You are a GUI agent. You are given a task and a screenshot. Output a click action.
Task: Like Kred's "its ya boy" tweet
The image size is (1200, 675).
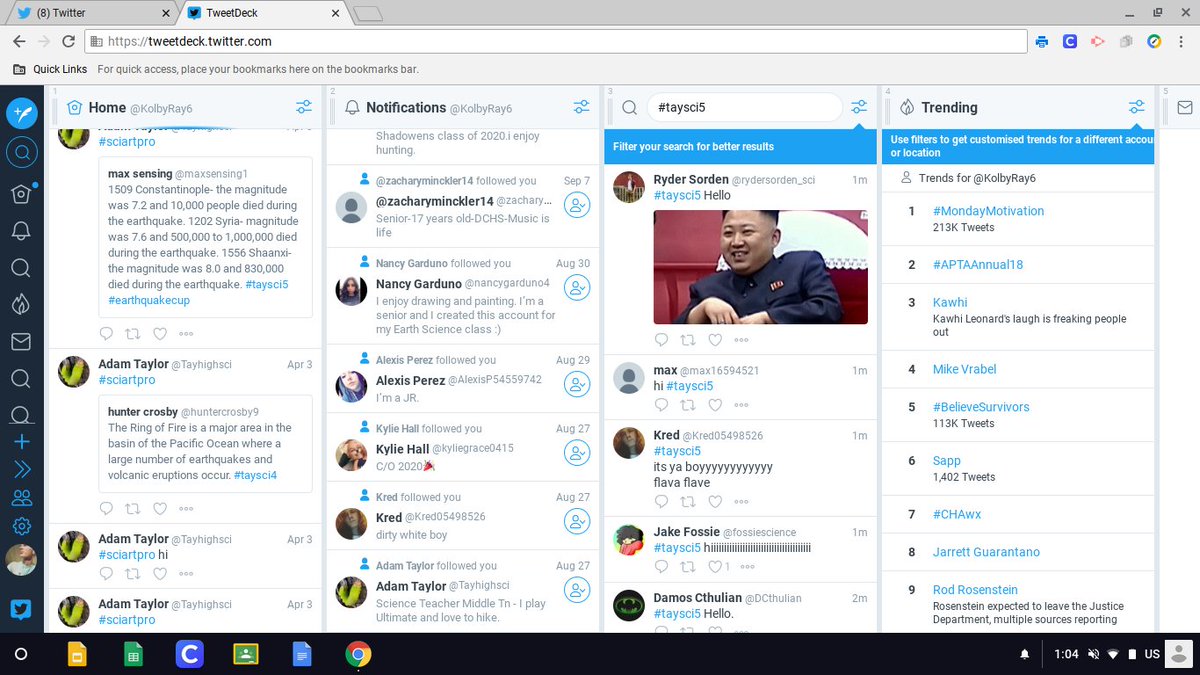(714, 502)
